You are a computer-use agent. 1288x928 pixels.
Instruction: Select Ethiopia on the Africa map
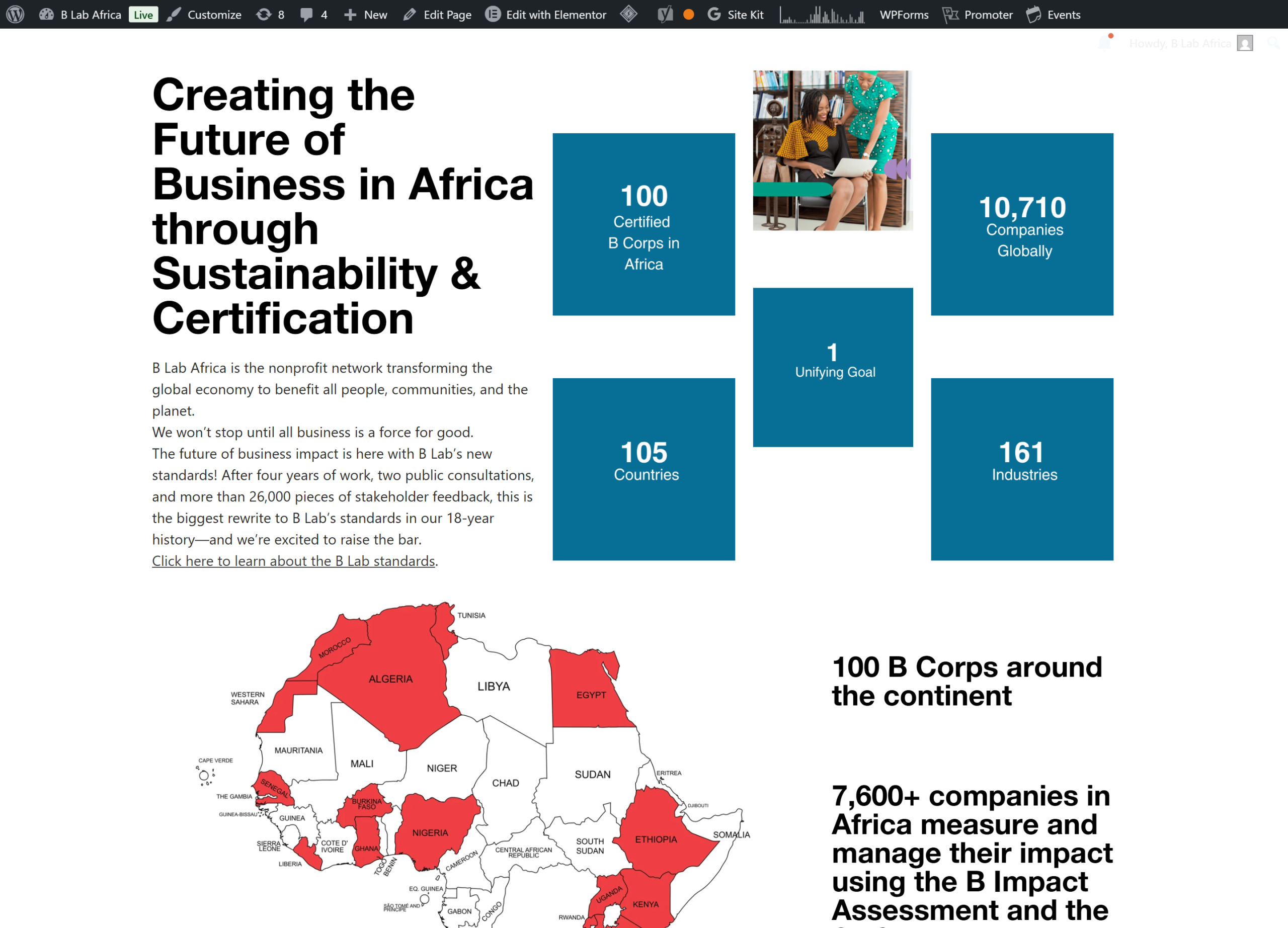click(656, 839)
